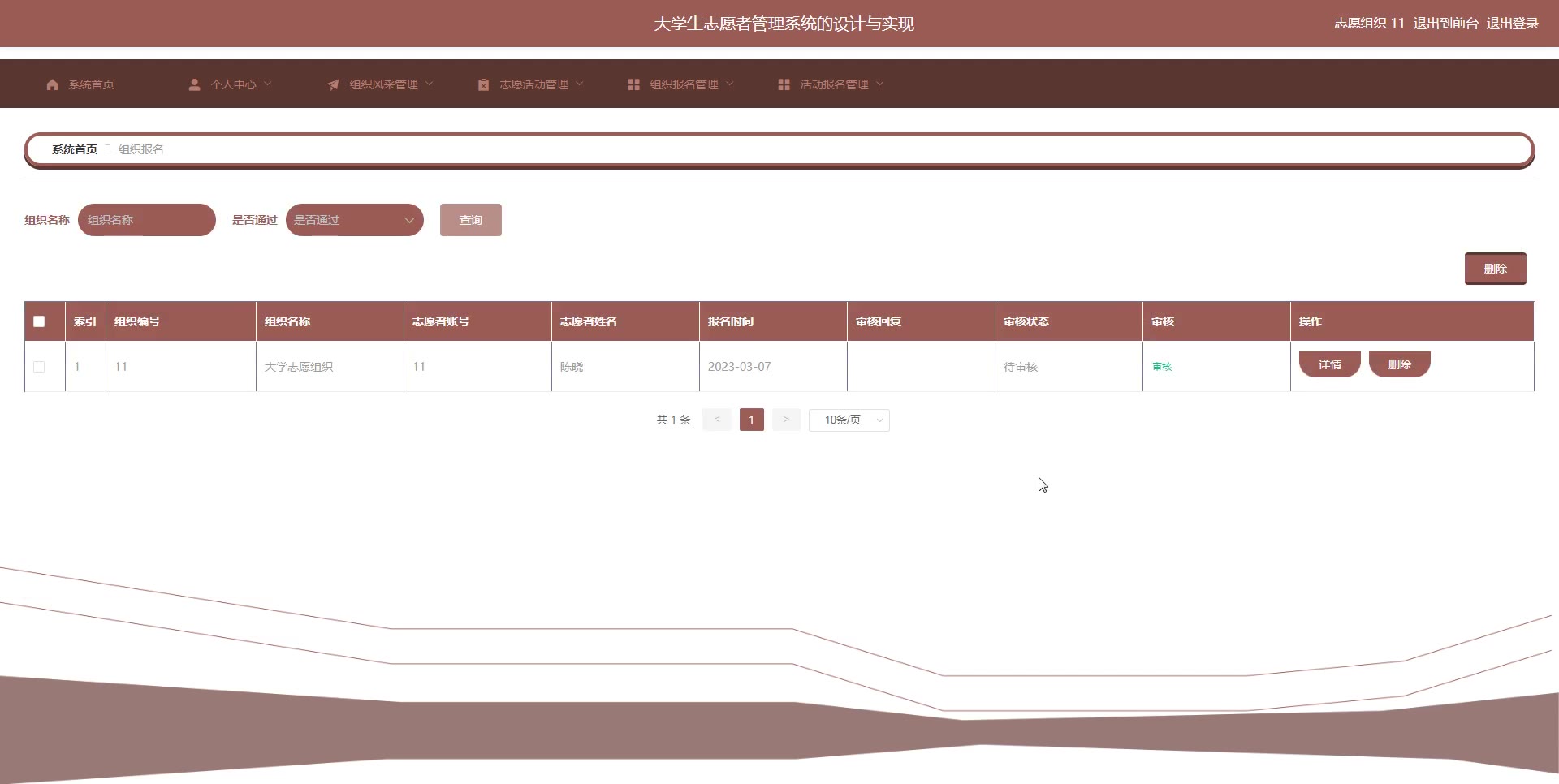Tick the checkbox for row 大学志愿组织
This screenshot has height=784, width=1559.
click(x=39, y=367)
